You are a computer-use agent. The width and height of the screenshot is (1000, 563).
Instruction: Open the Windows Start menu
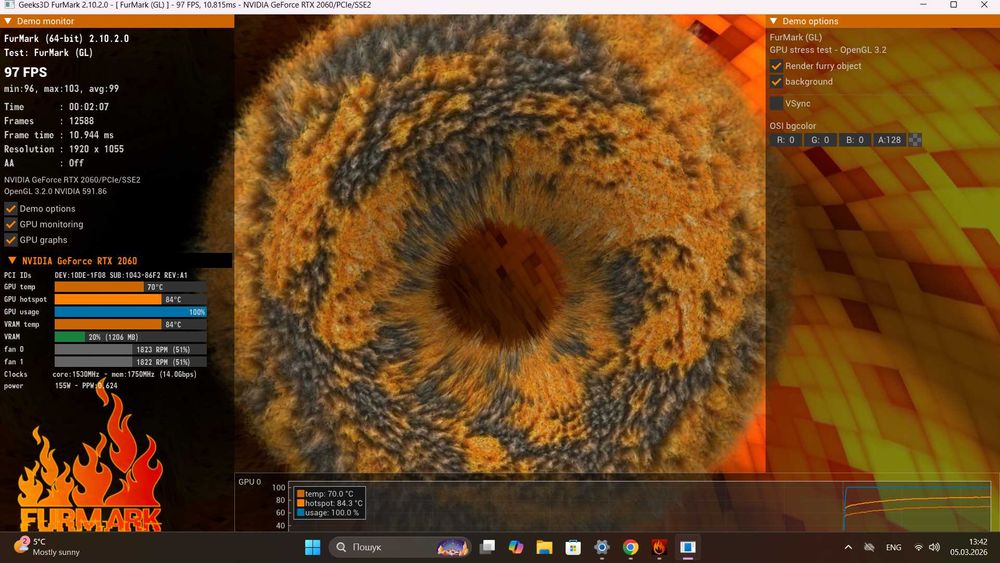tap(312, 547)
